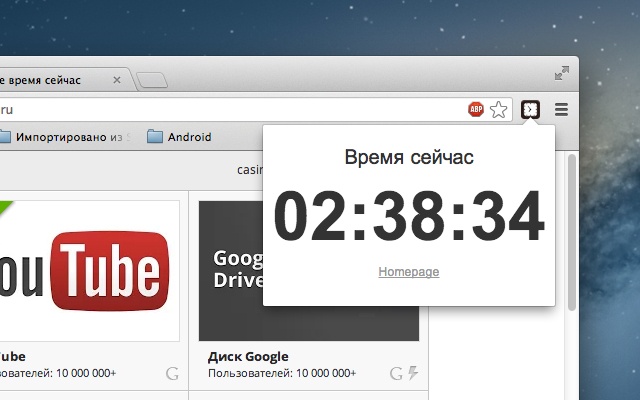
Task: Bookmark this page with the star icon
Action: [498, 109]
